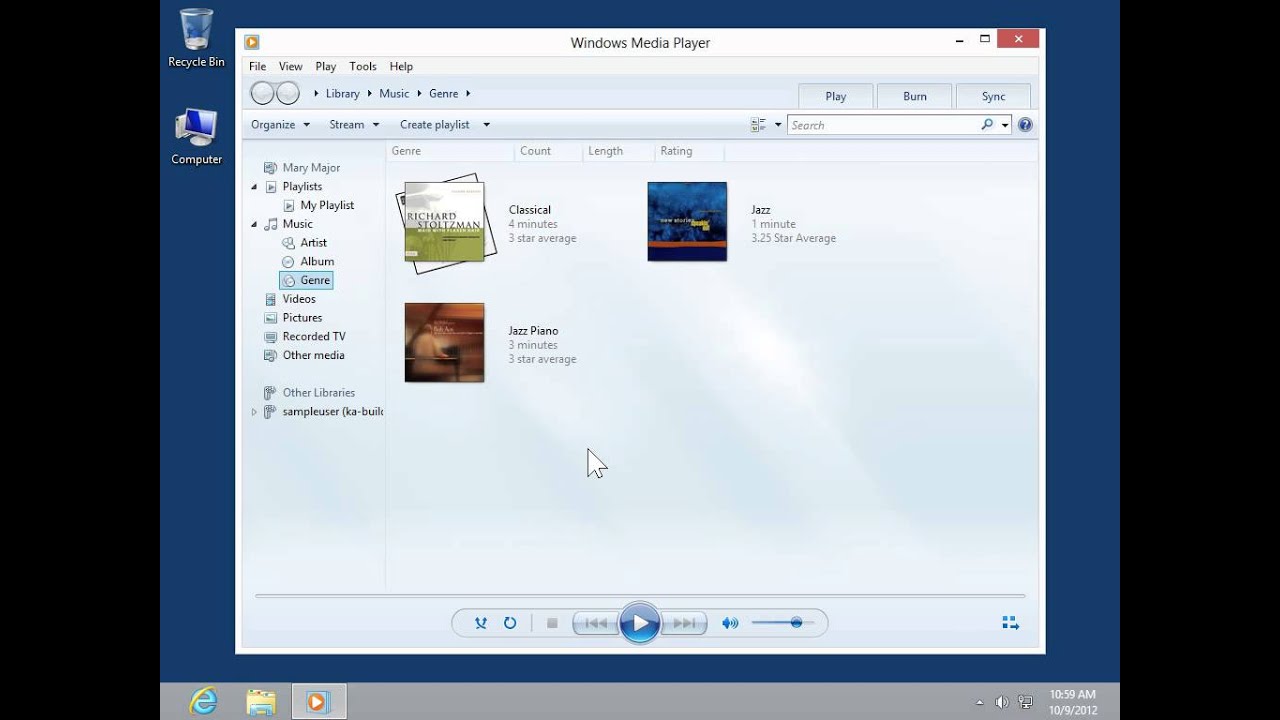The height and width of the screenshot is (720, 1280).
Task: Click Genre in the breadcrumb
Action: click(444, 93)
